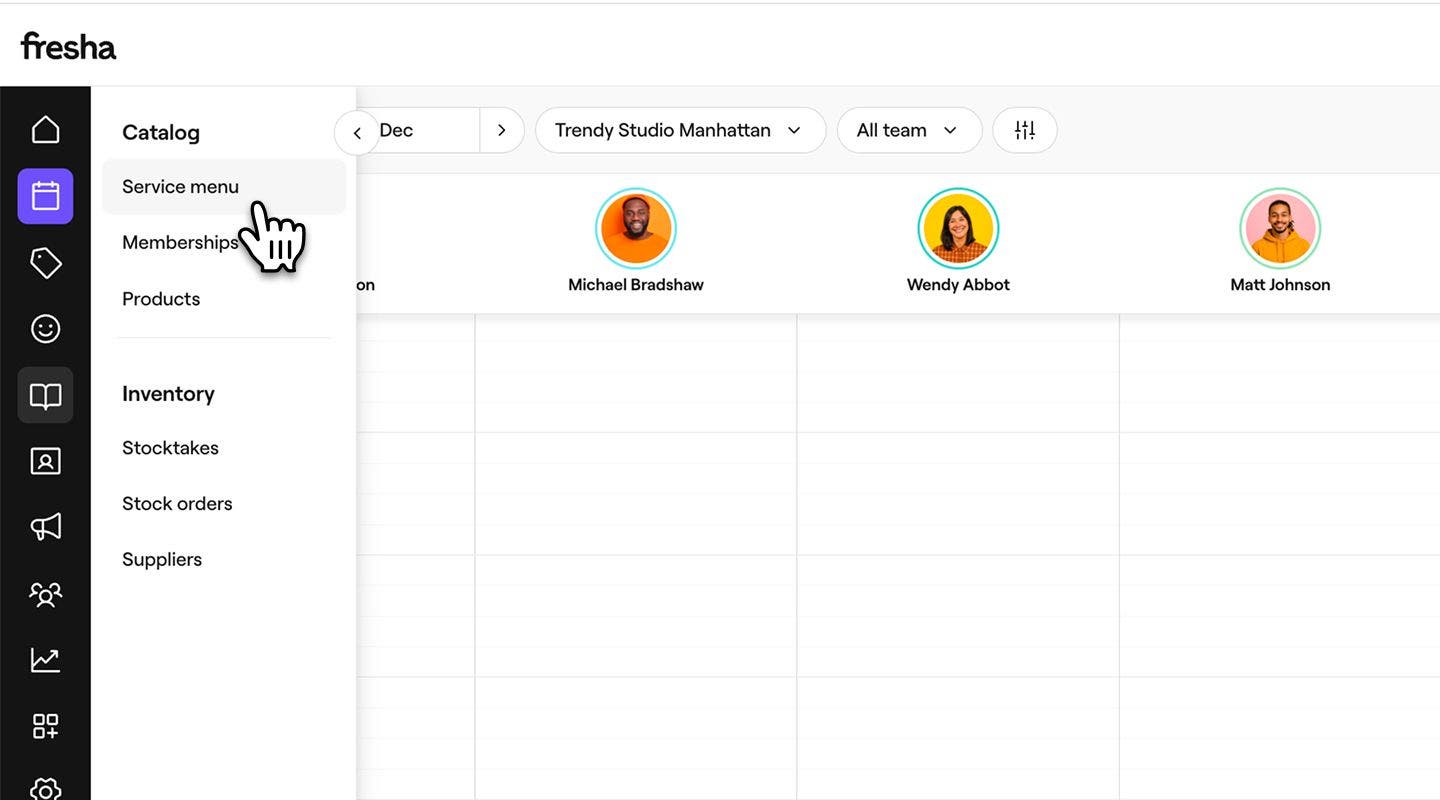Open Products in the Catalog menu

point(161,299)
